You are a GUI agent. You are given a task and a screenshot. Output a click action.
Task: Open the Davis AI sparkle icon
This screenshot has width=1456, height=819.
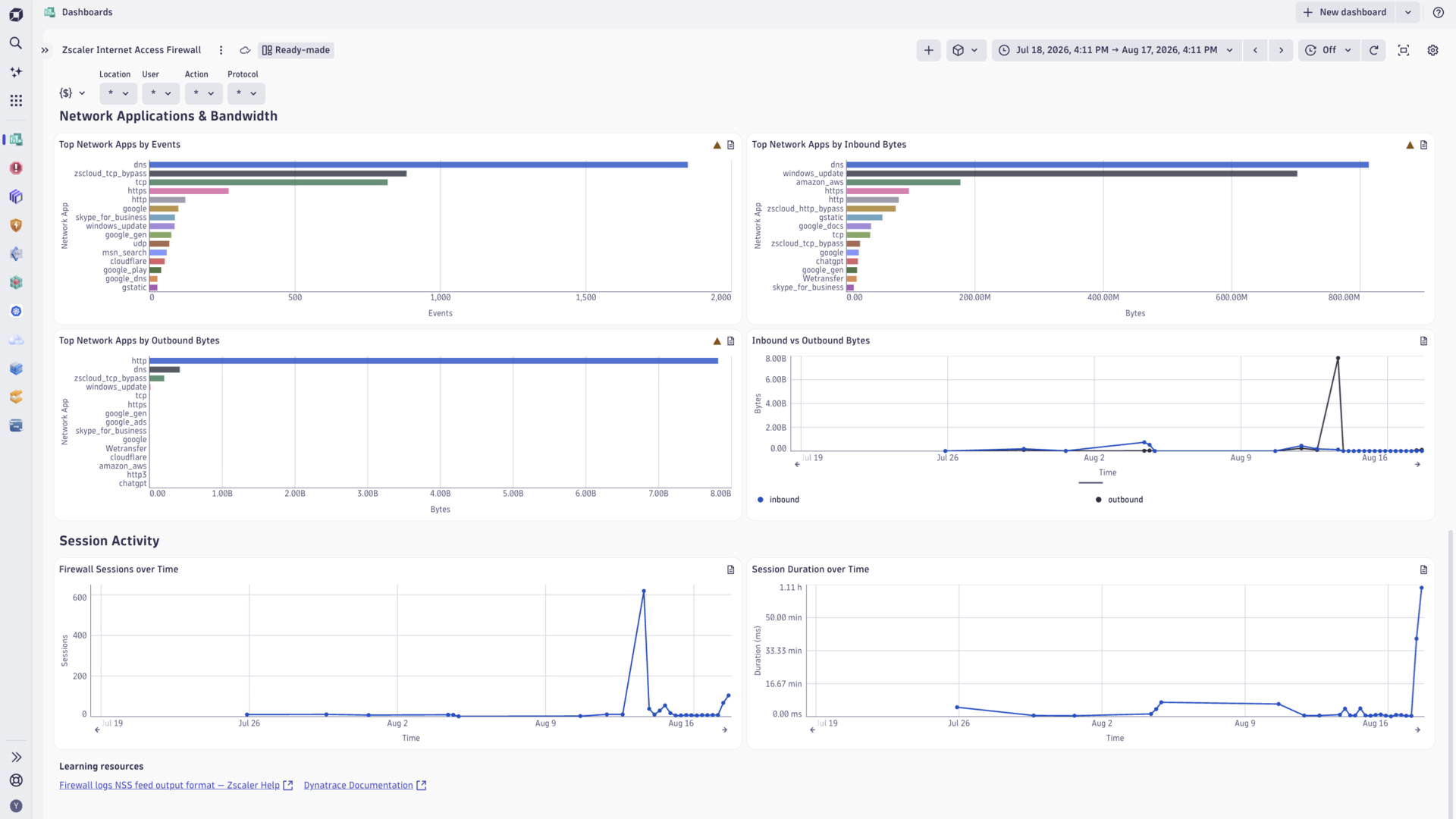point(16,72)
